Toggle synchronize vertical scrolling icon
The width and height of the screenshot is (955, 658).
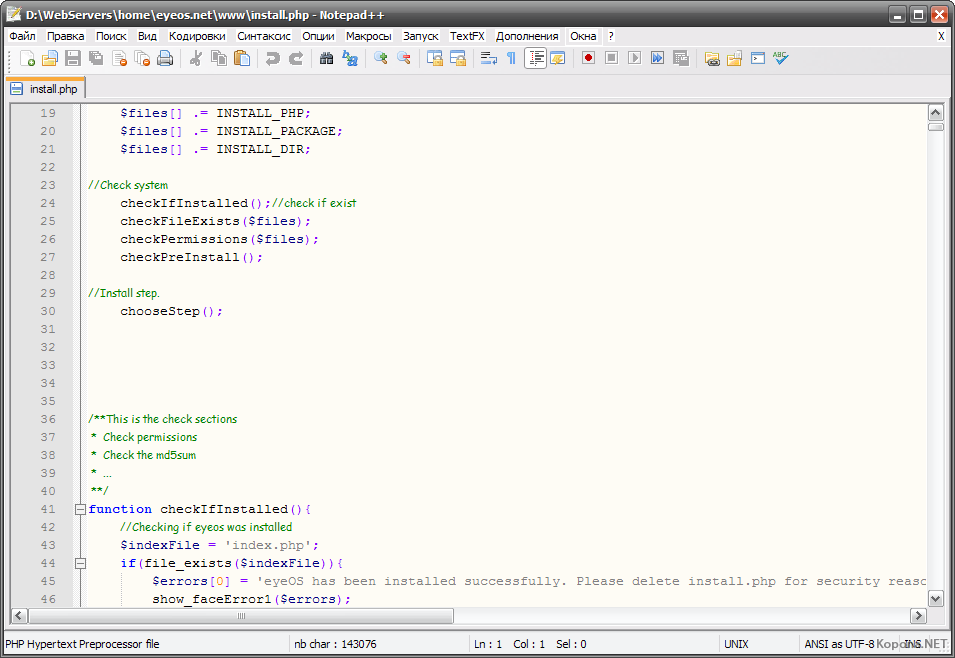pyautogui.click(x=435, y=58)
